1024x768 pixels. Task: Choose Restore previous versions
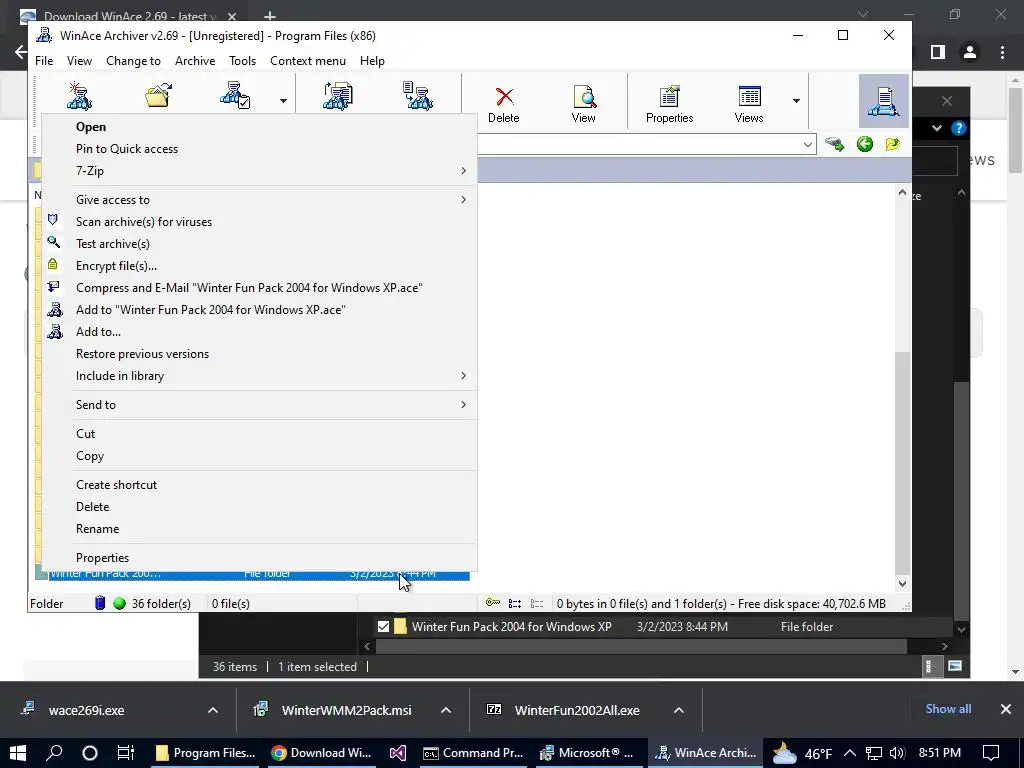259,354
